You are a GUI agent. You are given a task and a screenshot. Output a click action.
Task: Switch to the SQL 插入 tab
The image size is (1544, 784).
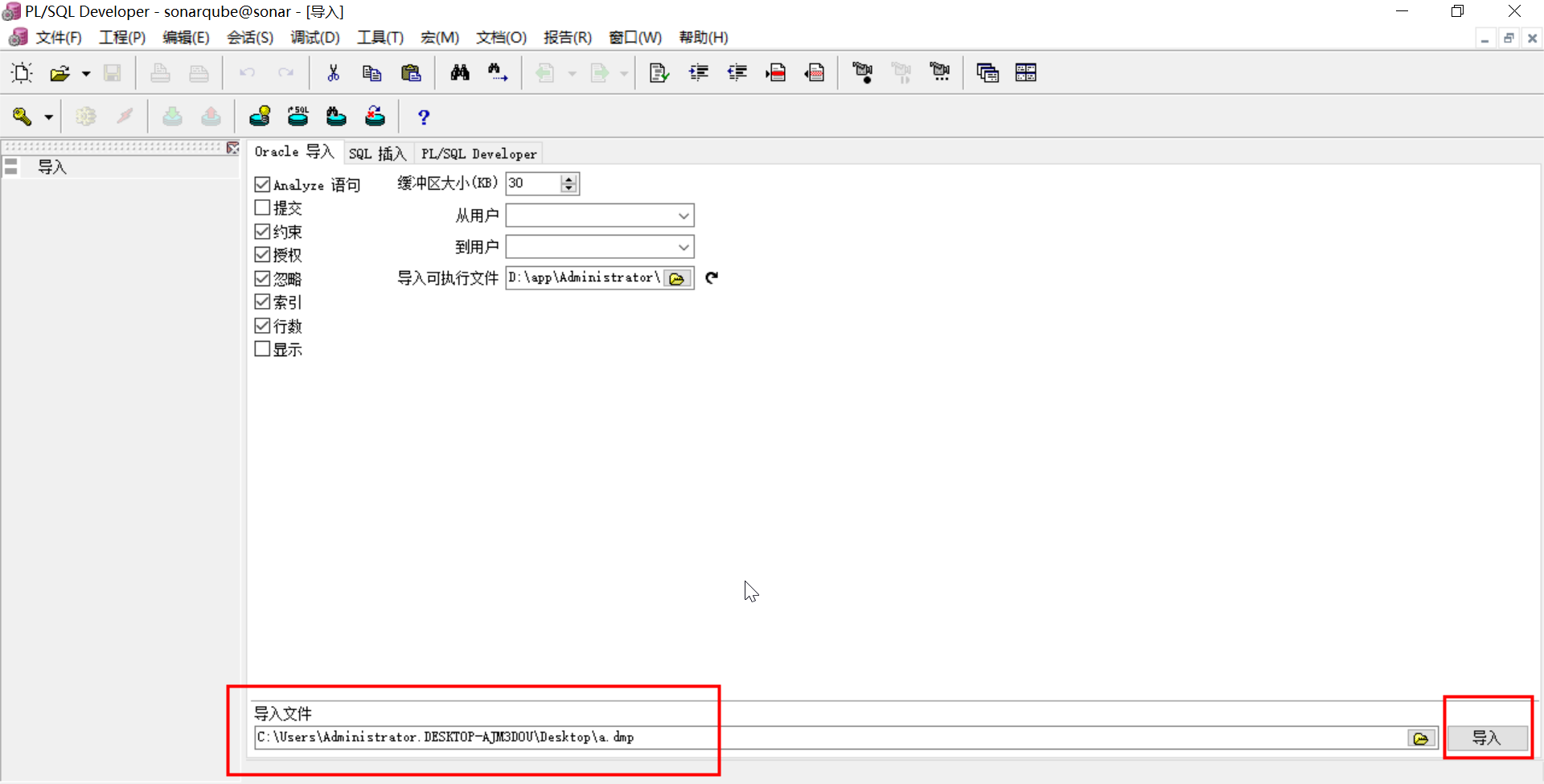point(377,154)
